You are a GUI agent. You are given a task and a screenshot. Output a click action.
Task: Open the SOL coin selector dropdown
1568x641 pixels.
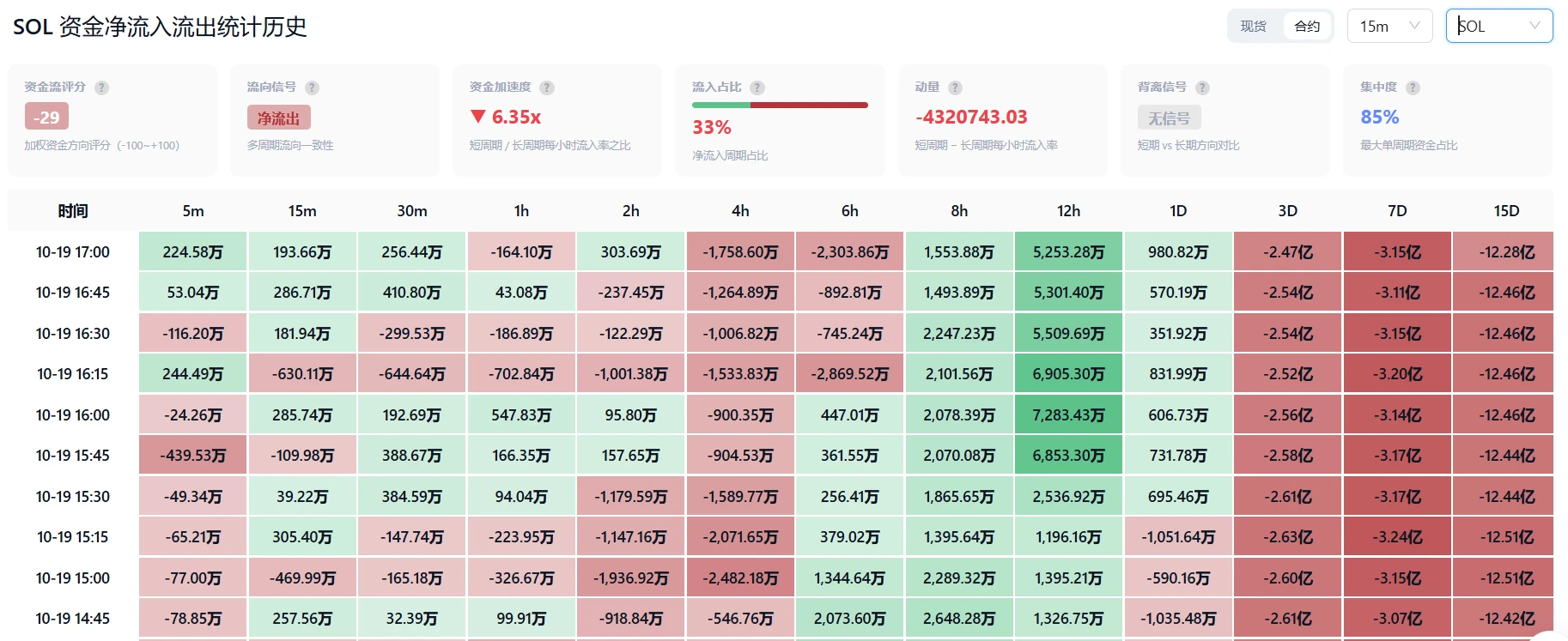coord(1499,26)
